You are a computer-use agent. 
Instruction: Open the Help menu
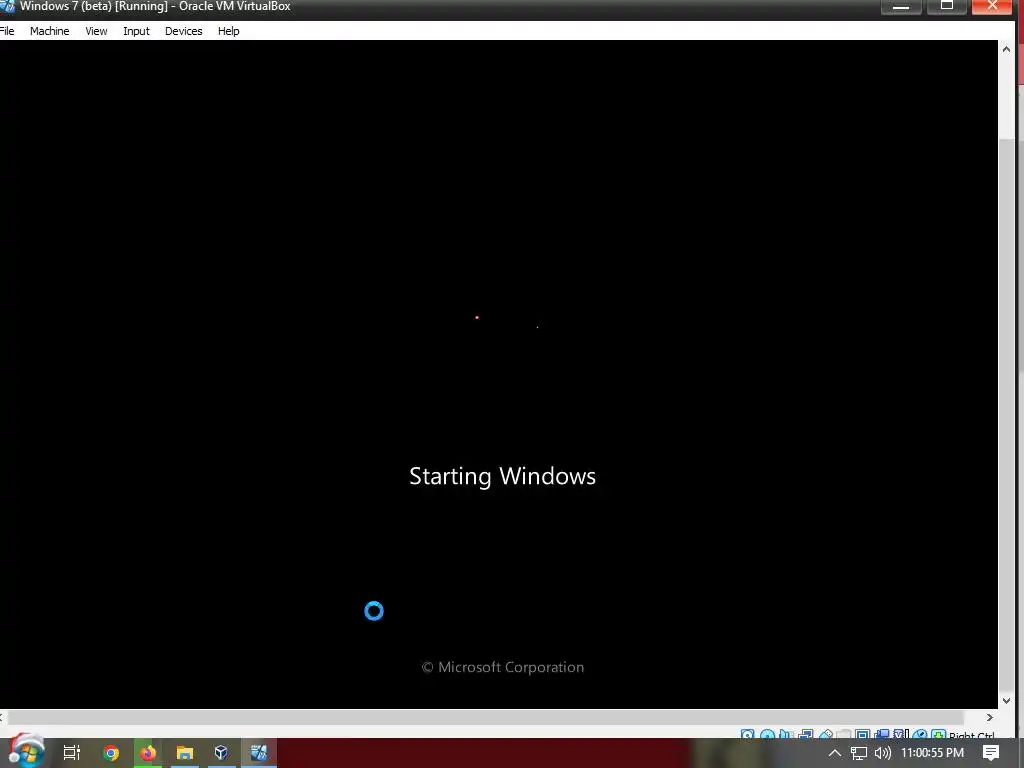click(x=229, y=31)
